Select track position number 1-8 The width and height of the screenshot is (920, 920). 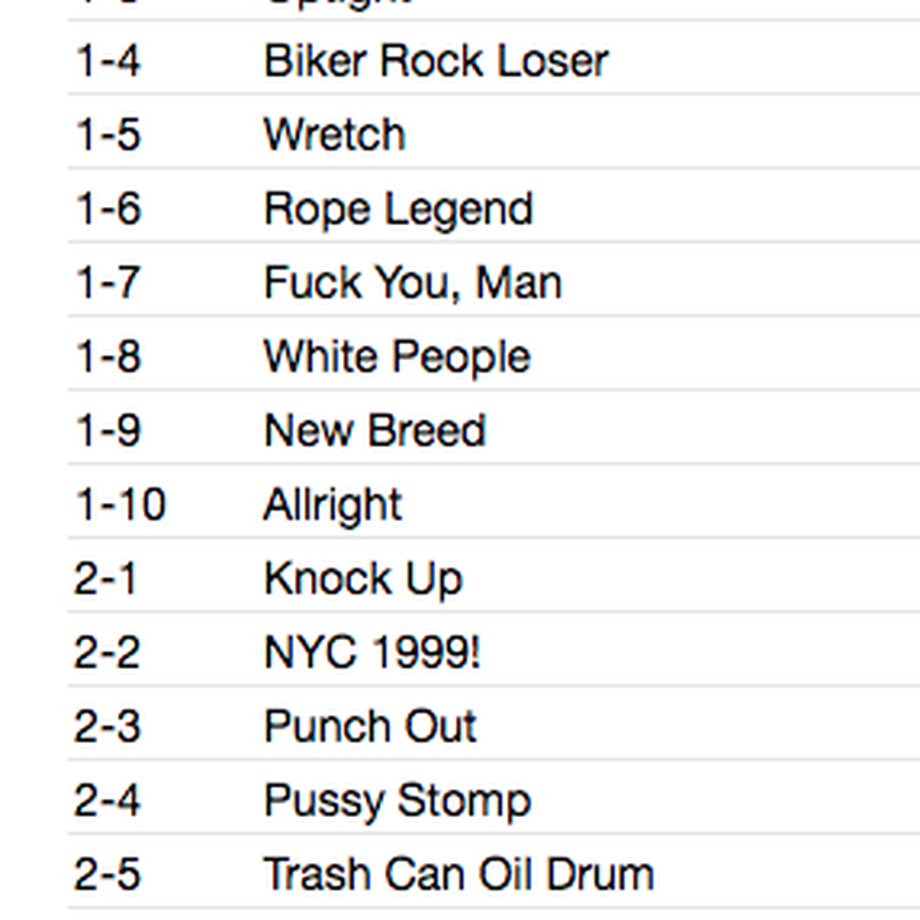(108, 356)
